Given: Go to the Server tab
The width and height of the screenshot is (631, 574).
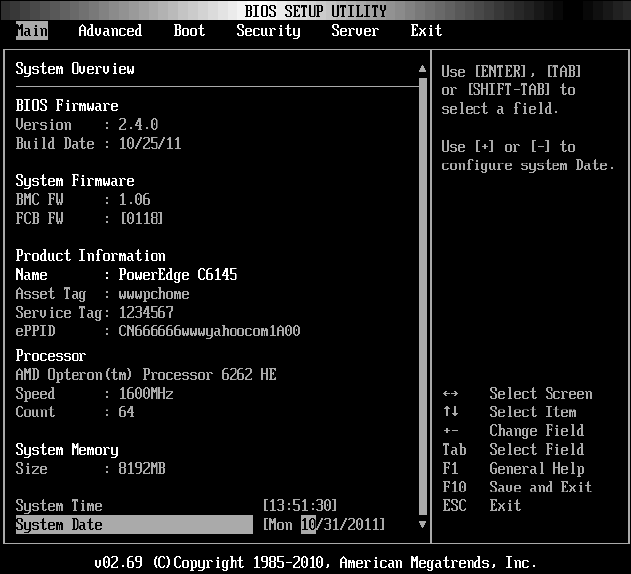Looking at the screenshot, I should (x=355, y=31).
